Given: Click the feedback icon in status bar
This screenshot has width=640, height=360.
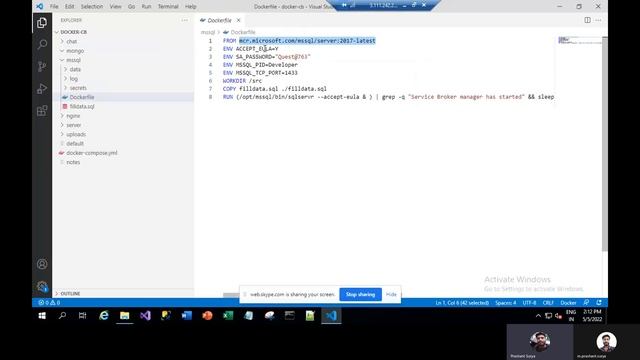Looking at the screenshot, I should tap(586, 302).
